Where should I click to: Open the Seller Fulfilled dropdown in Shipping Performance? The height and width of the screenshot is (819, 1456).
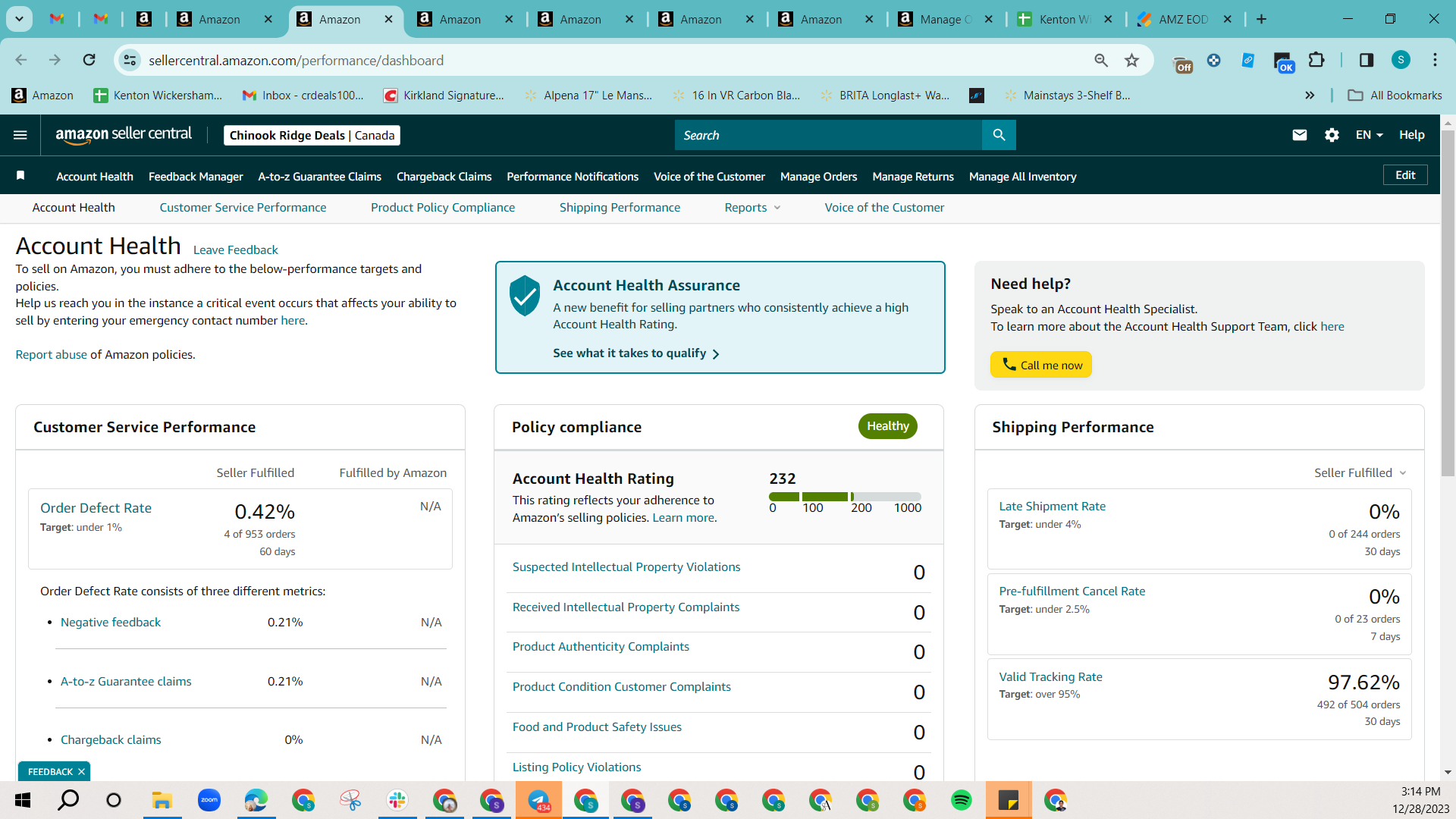click(x=1360, y=473)
